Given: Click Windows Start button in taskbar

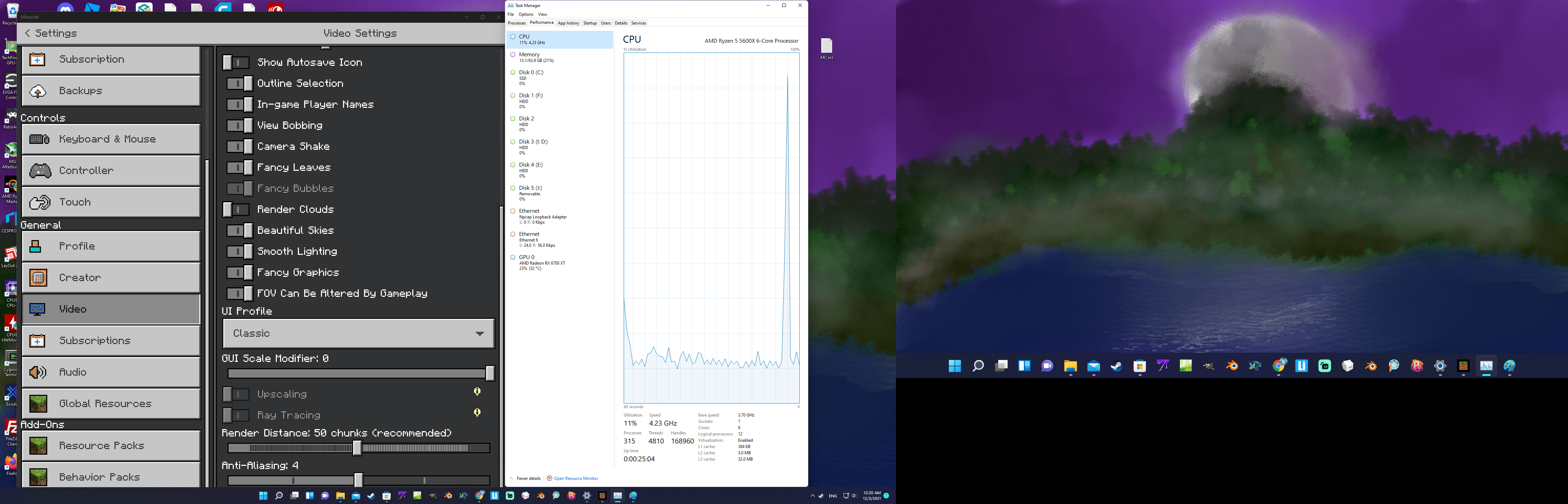Looking at the screenshot, I should (263, 496).
